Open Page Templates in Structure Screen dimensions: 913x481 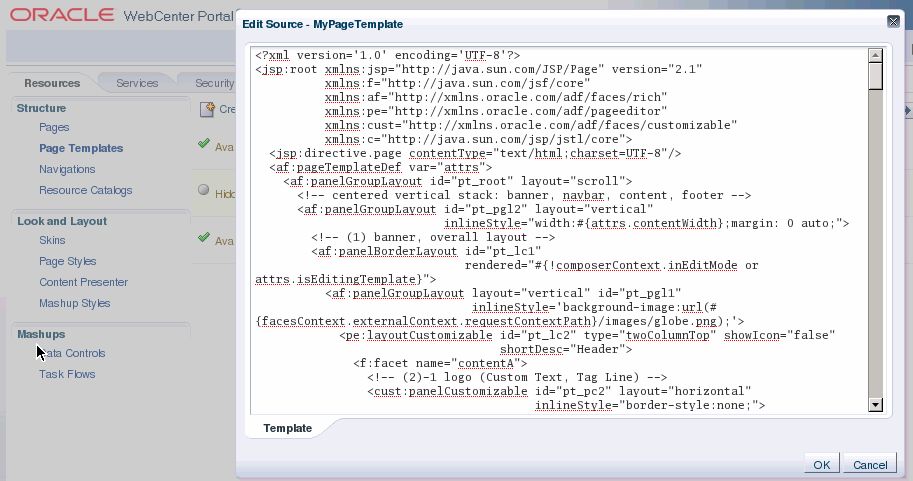81,148
